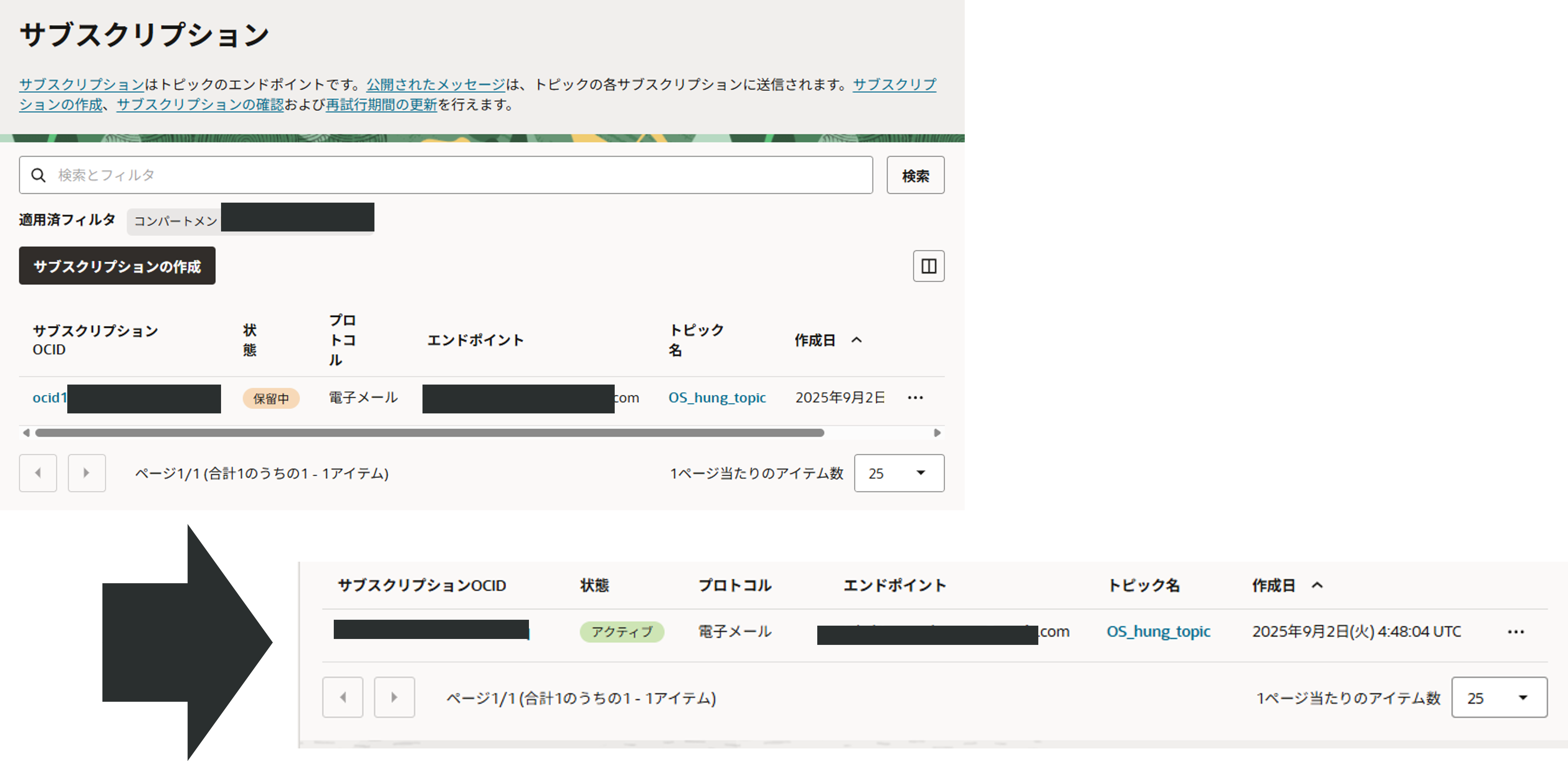Open the actions menu for the アクティブ subscription
The height and width of the screenshot is (761, 1568).
click(1516, 631)
